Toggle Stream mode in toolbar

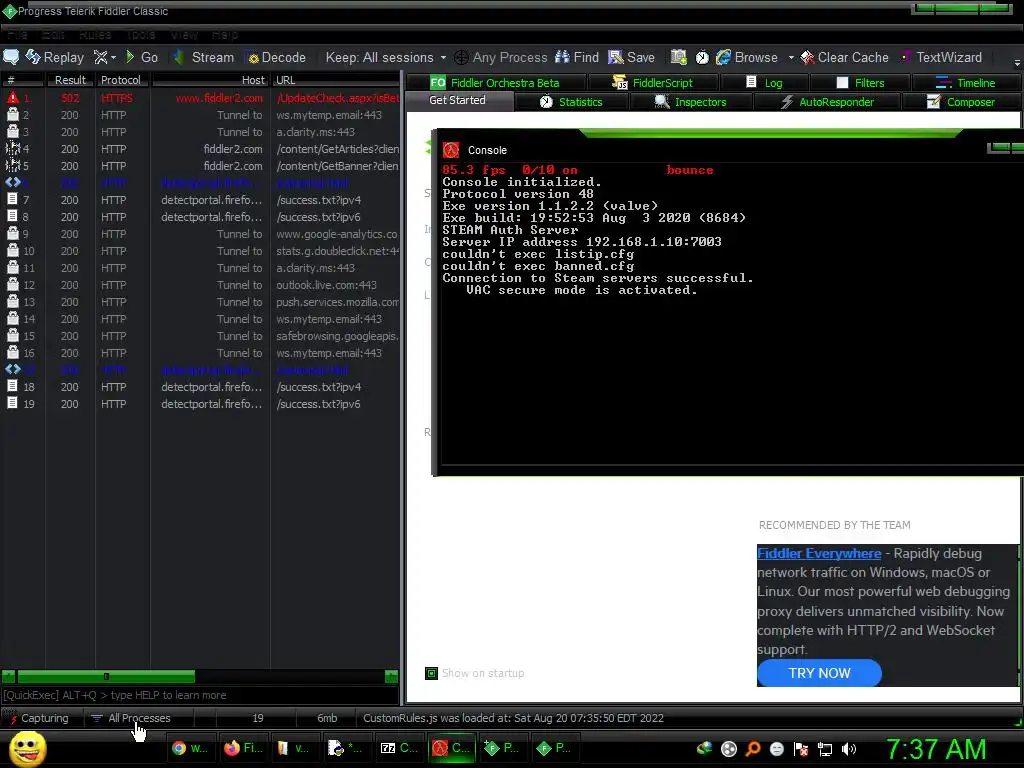point(202,57)
